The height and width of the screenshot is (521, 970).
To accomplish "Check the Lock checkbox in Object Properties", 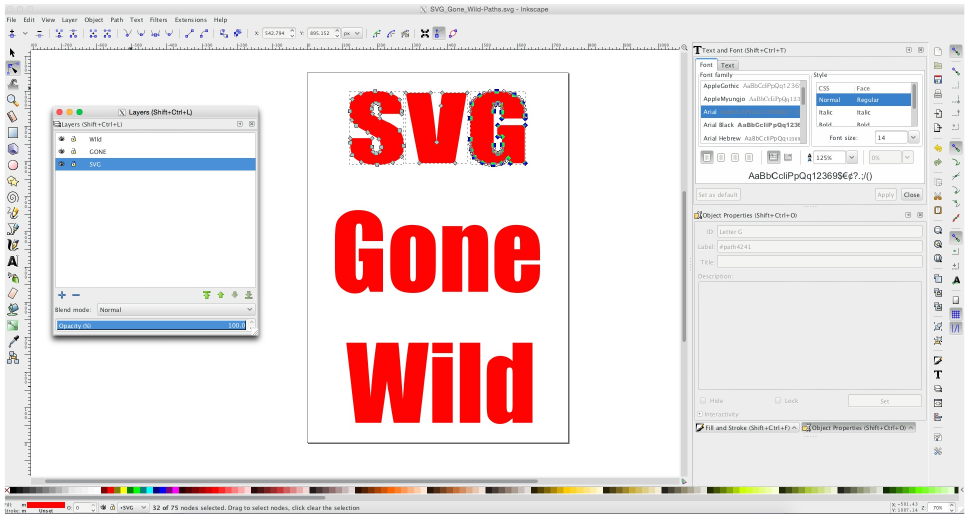I will pos(778,401).
